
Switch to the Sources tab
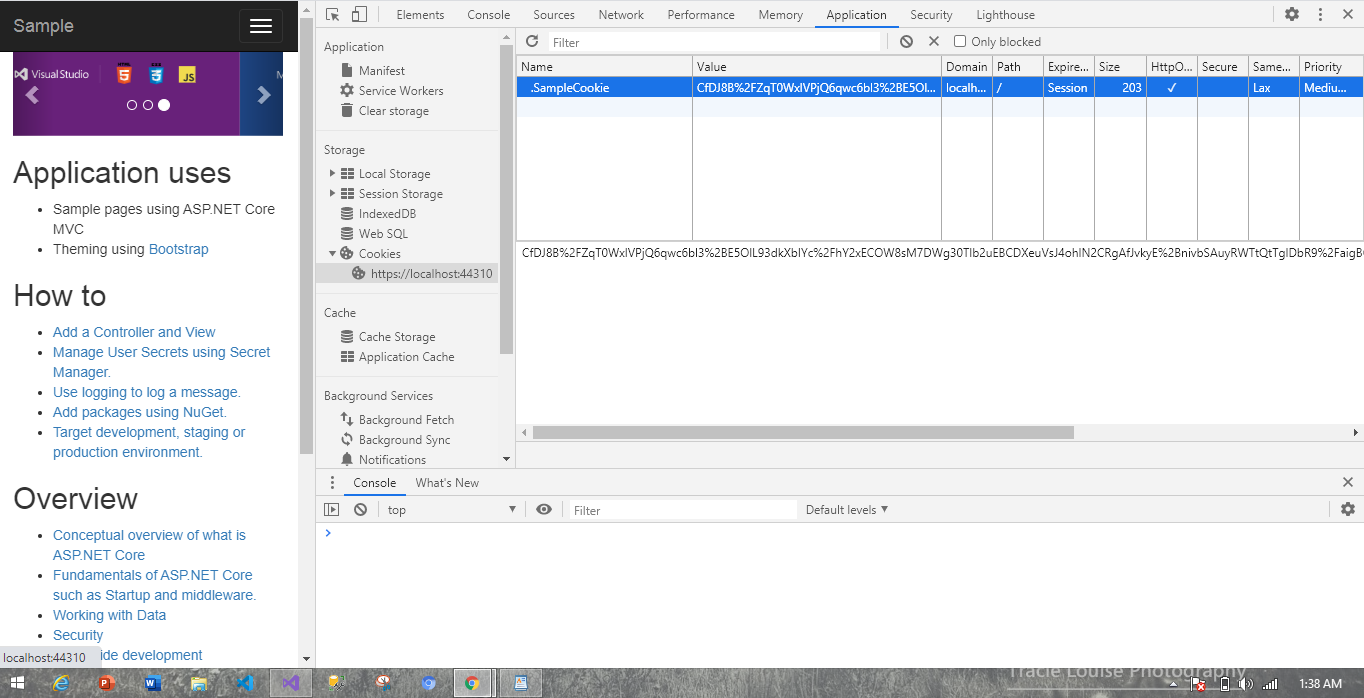(x=554, y=15)
